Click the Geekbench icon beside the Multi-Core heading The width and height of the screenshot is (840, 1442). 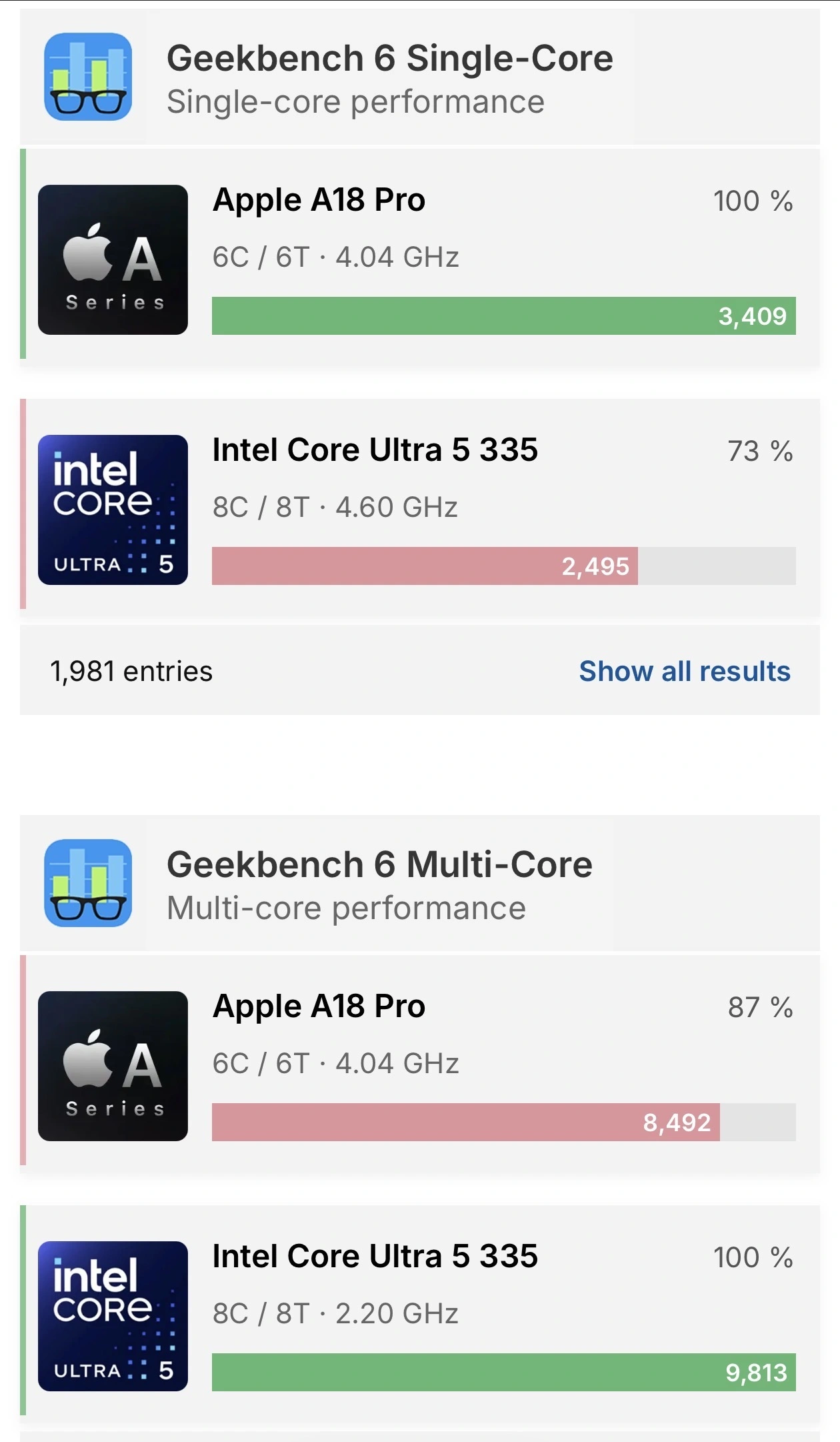(x=88, y=883)
